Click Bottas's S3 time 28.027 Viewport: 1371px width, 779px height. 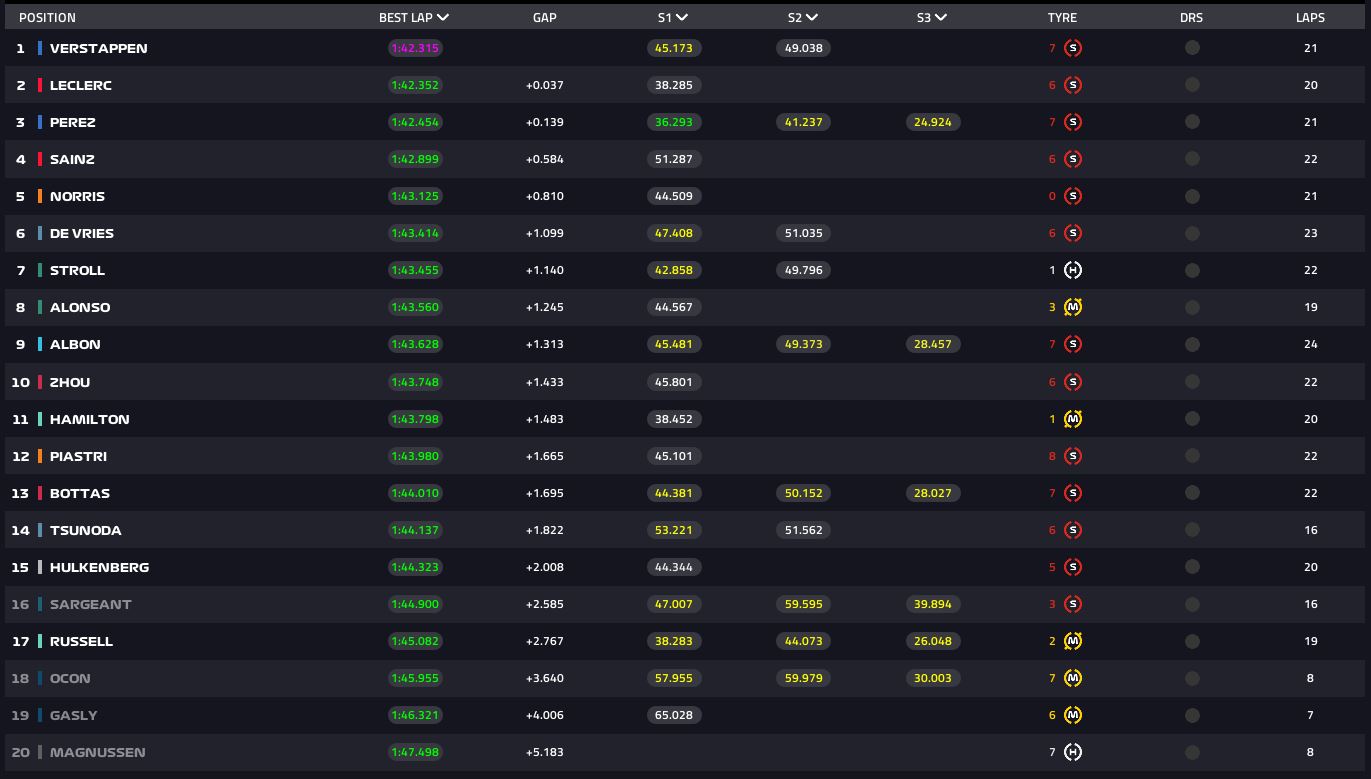coord(933,493)
